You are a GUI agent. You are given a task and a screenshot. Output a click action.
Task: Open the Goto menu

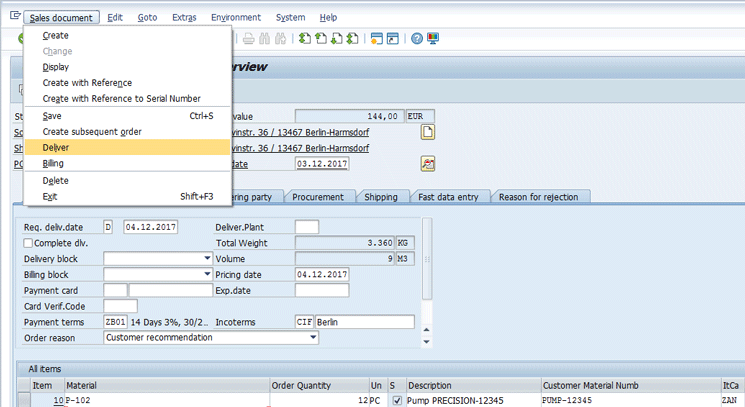(147, 18)
